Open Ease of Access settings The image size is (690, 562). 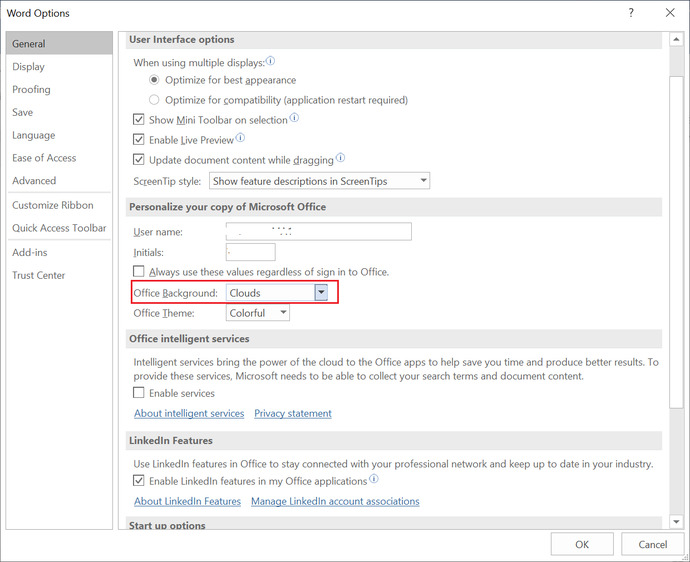pyautogui.click(x=59, y=158)
